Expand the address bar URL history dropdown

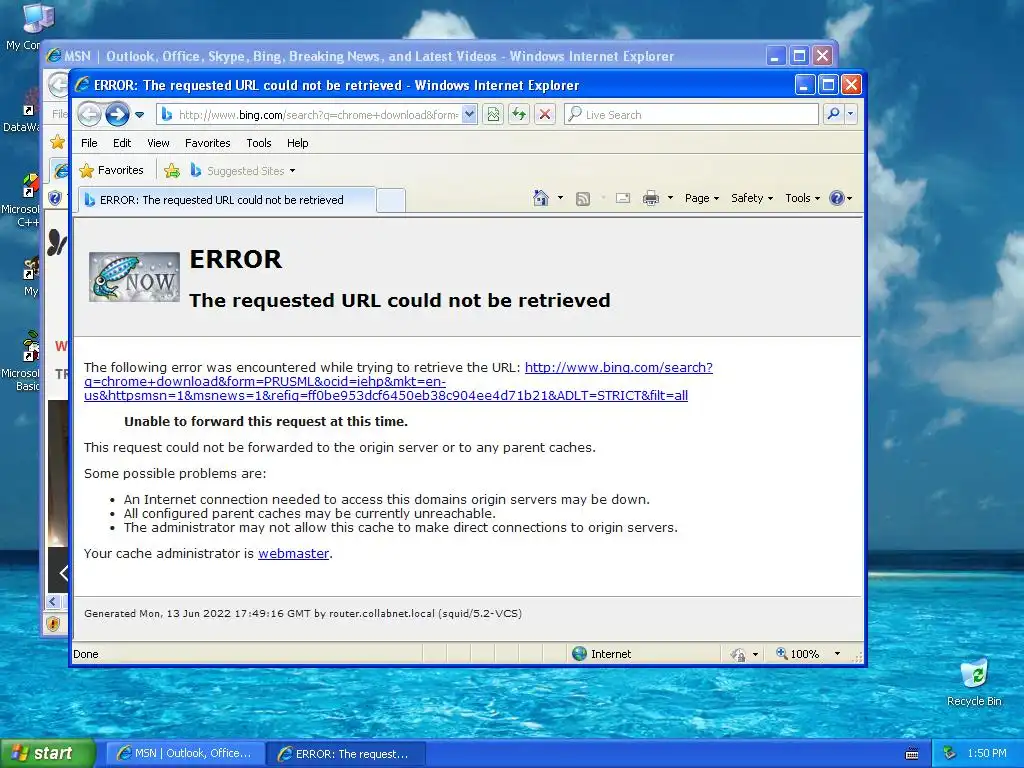point(469,115)
